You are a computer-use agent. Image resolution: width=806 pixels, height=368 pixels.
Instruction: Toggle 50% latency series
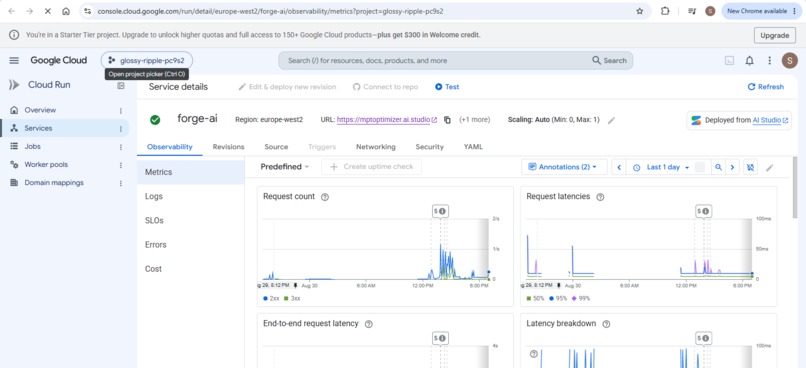(x=536, y=298)
